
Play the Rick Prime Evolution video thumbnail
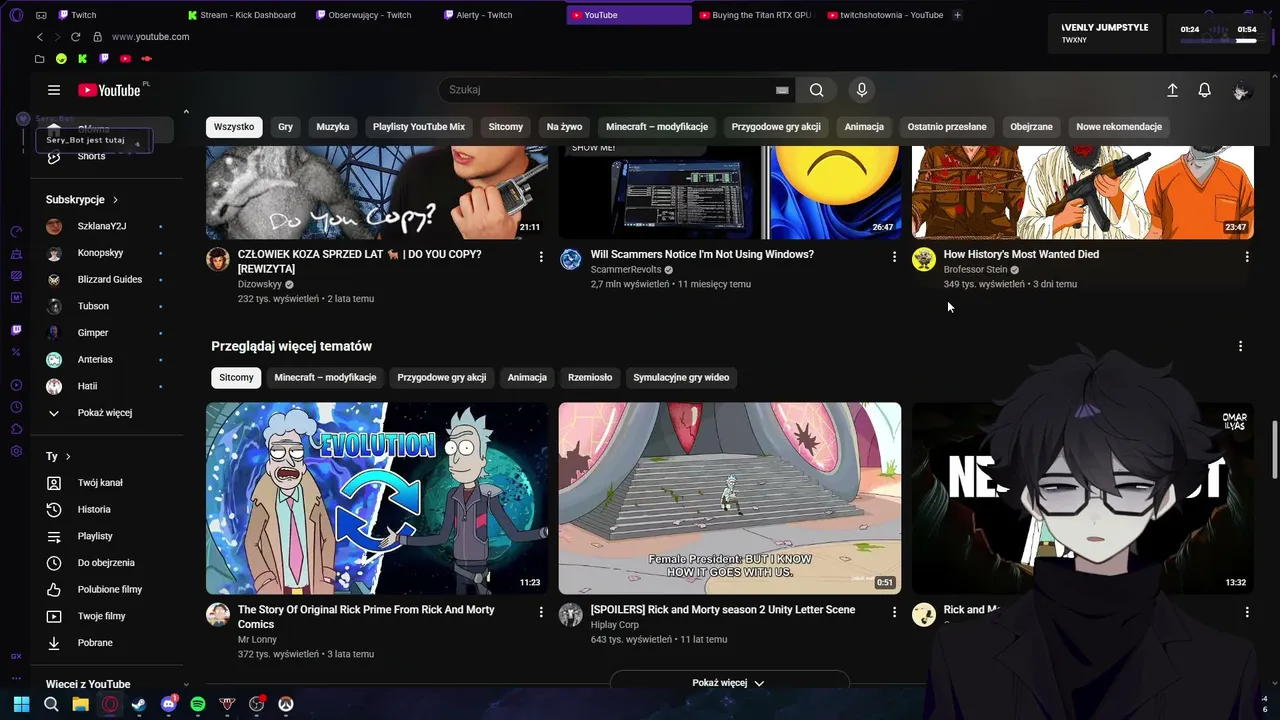[377, 498]
